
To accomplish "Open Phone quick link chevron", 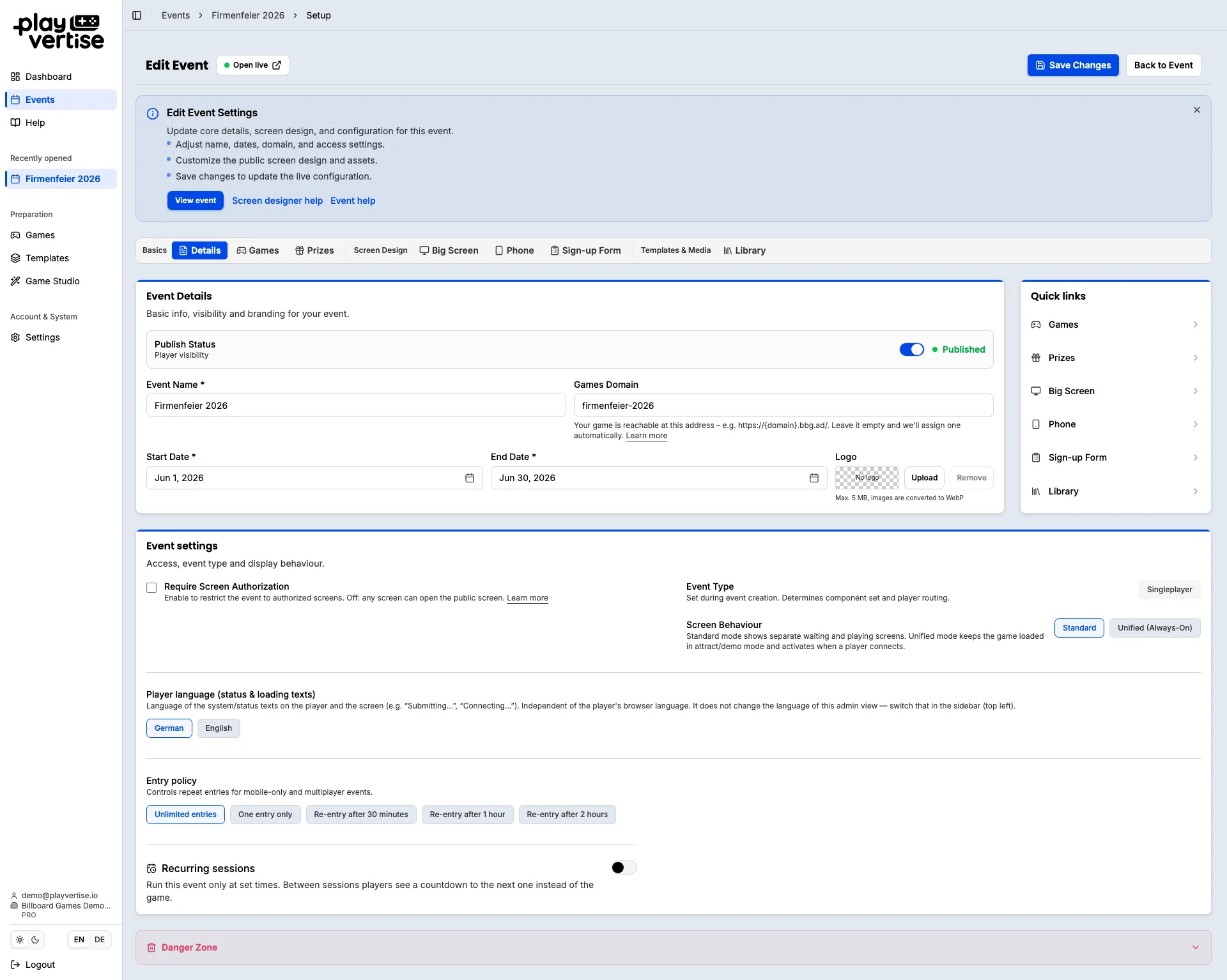I will point(1195,424).
